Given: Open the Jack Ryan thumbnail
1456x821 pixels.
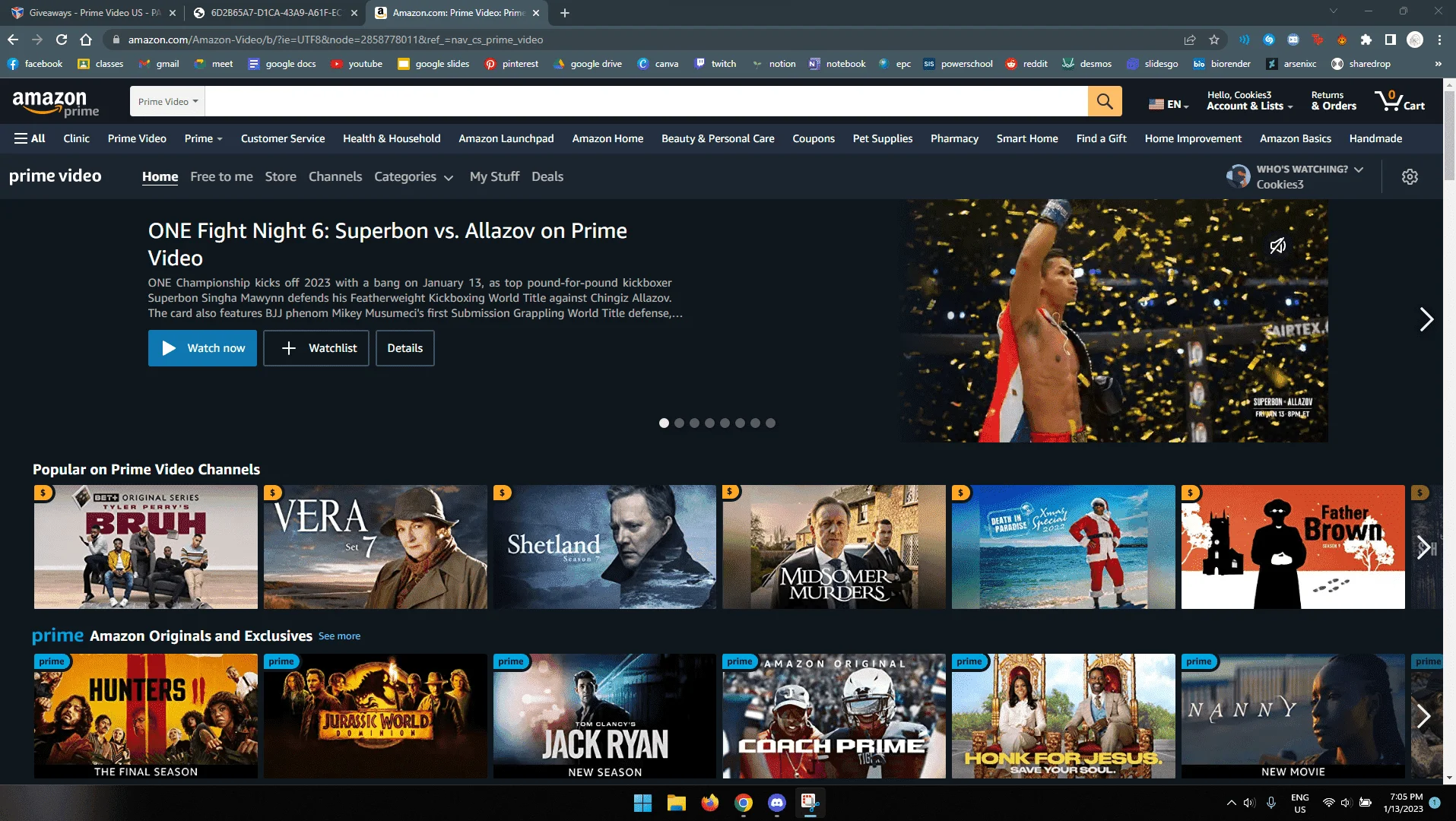Looking at the screenshot, I should [x=604, y=716].
